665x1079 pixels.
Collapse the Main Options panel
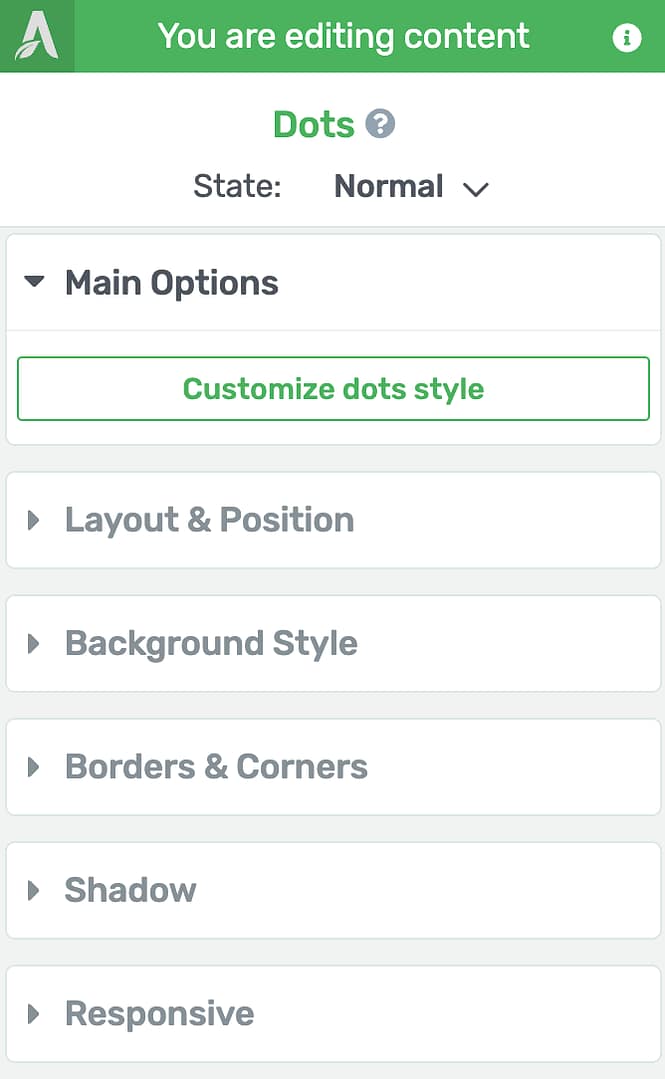171,282
